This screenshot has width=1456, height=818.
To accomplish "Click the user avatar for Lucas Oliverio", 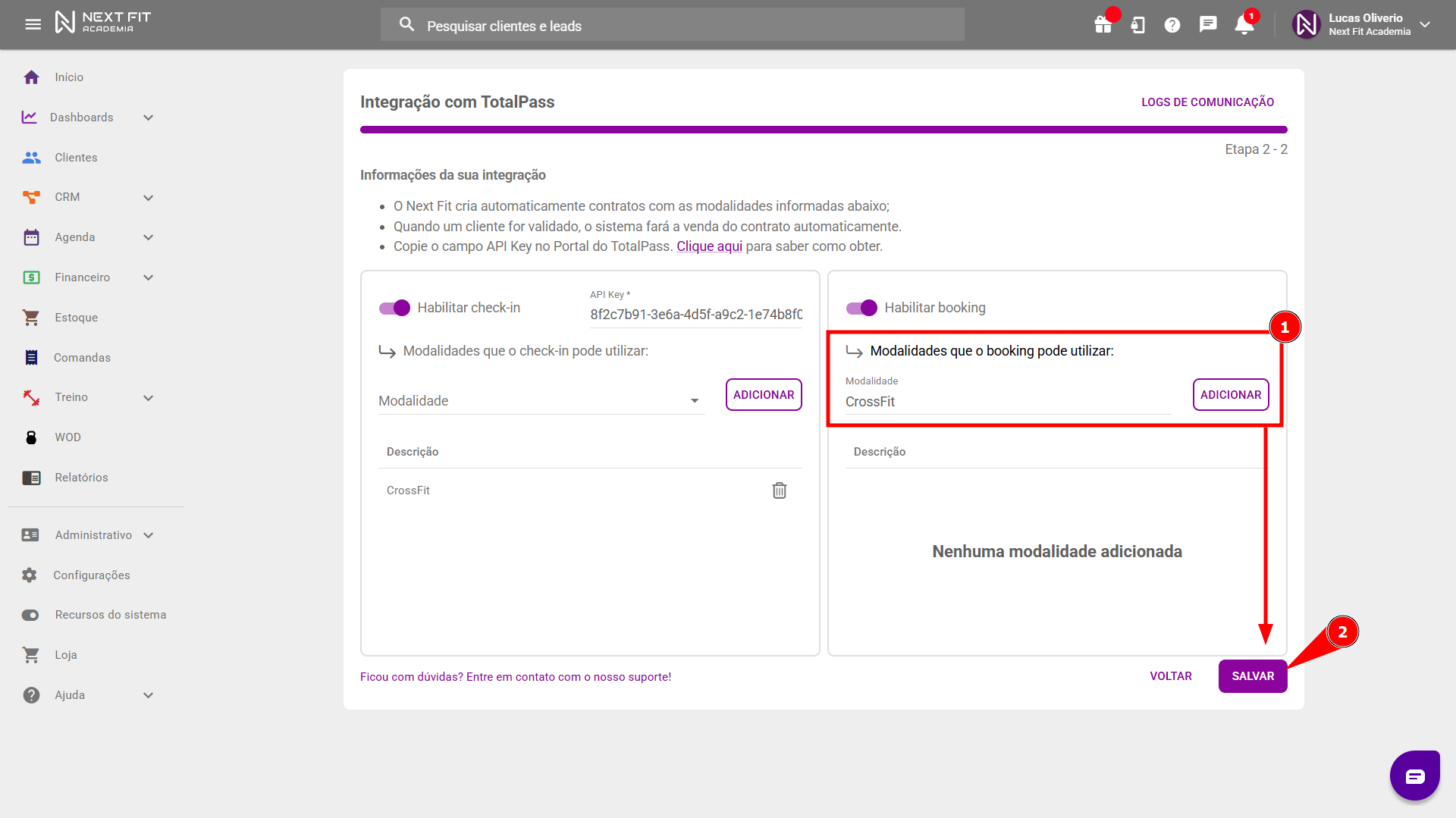I will click(x=1306, y=24).
